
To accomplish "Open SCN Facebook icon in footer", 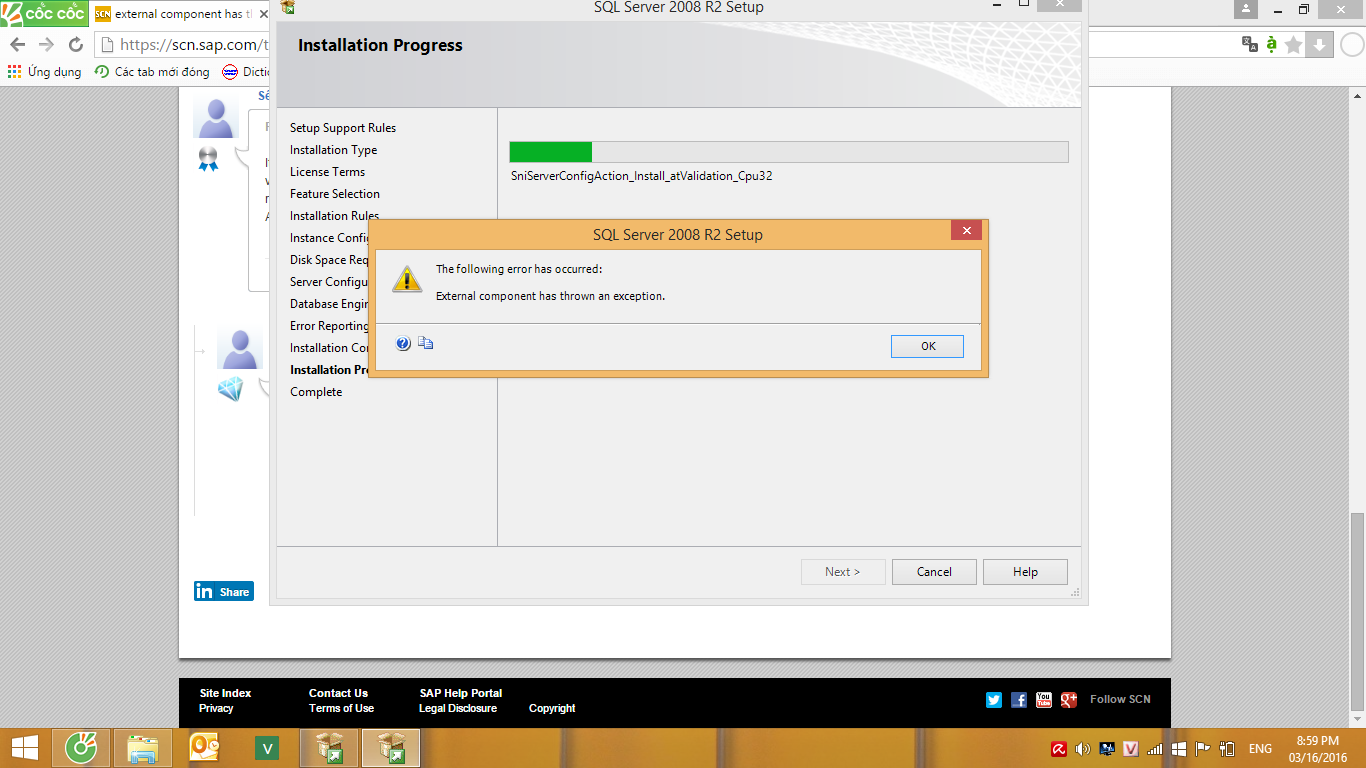I will (1019, 700).
